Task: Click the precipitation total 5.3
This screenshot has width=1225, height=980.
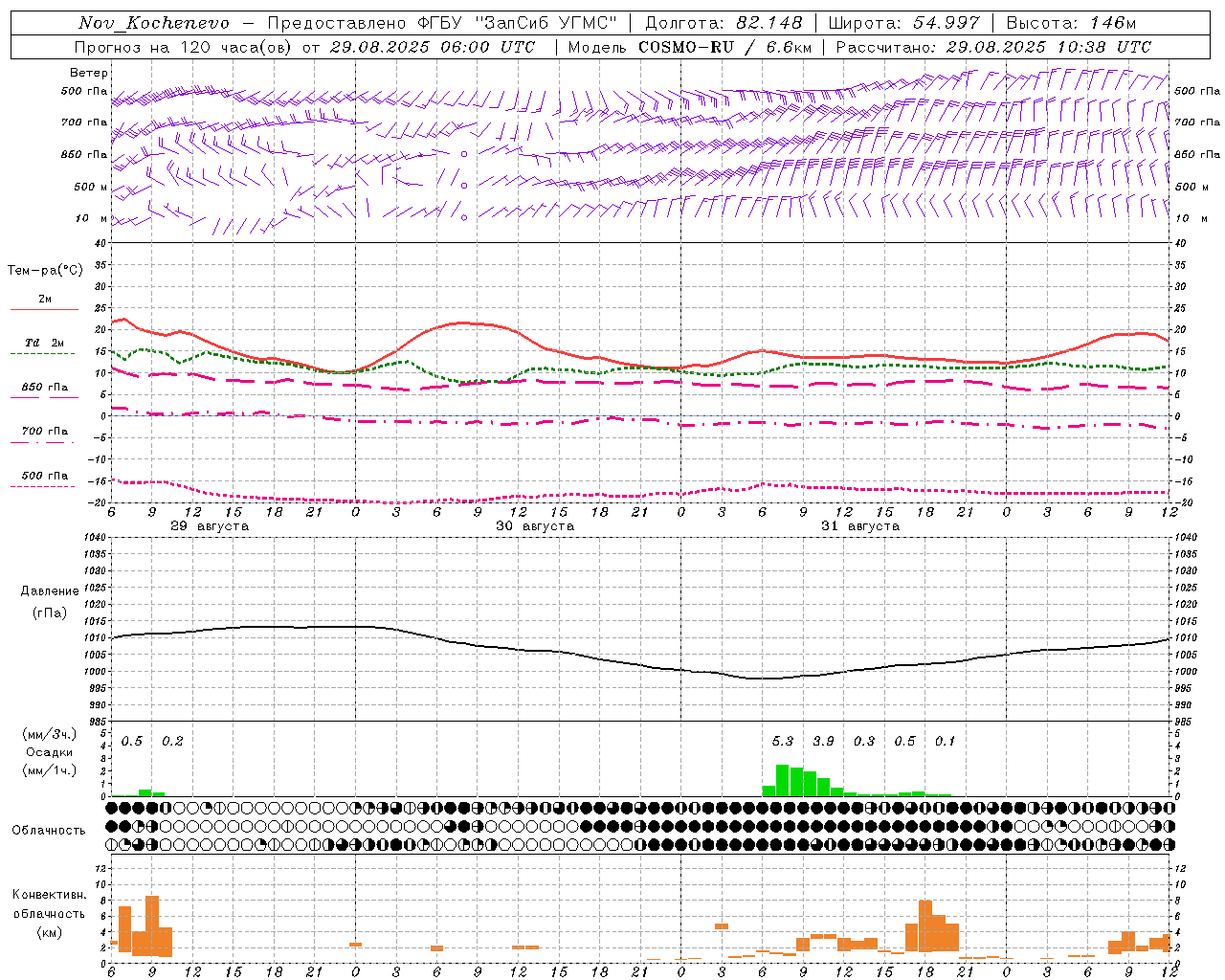Action: tap(783, 741)
